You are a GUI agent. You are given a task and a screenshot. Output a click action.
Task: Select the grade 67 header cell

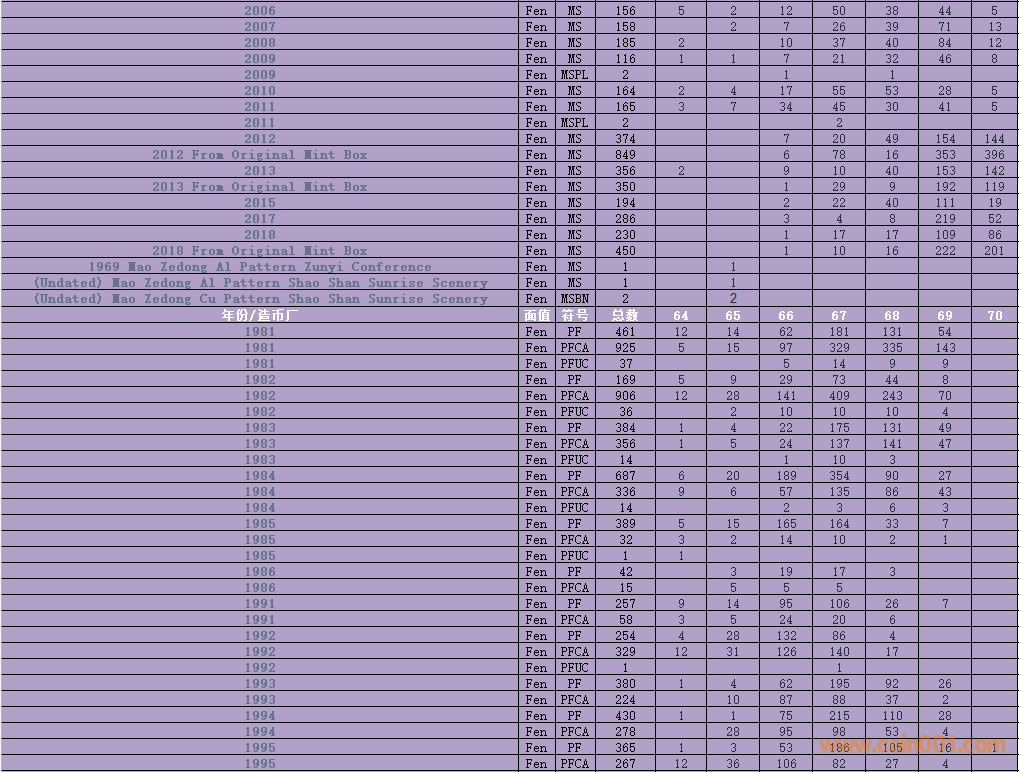(x=838, y=315)
